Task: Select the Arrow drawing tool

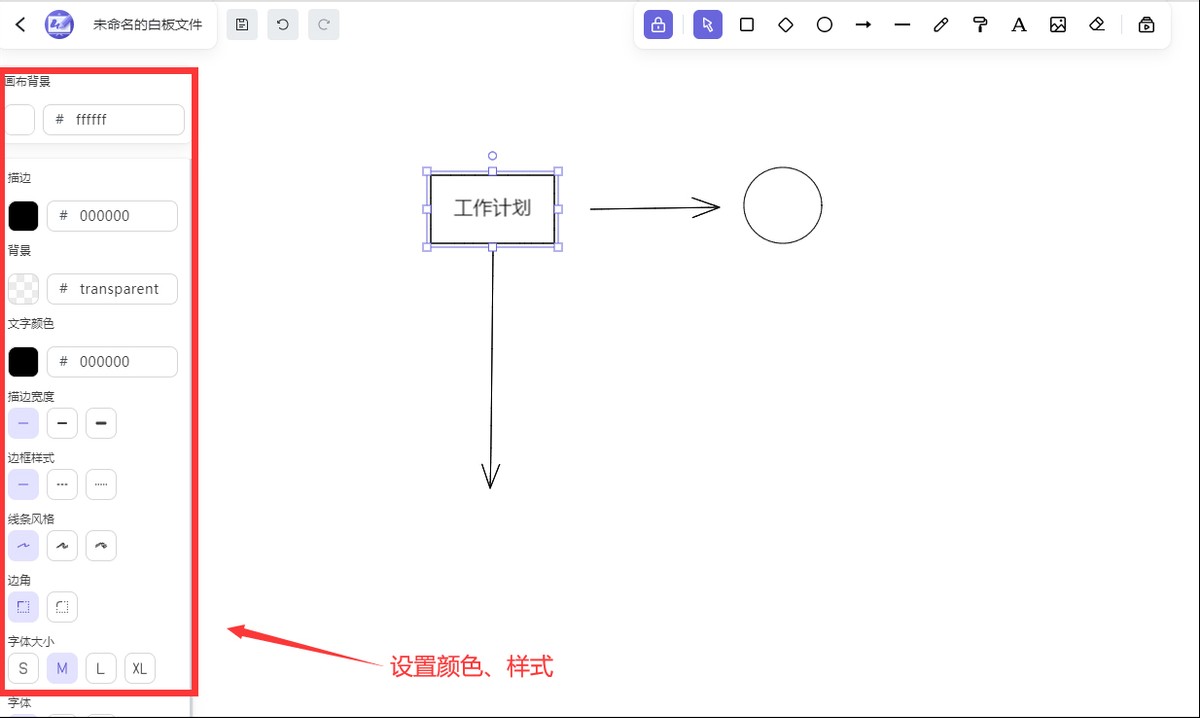Action: (x=863, y=24)
